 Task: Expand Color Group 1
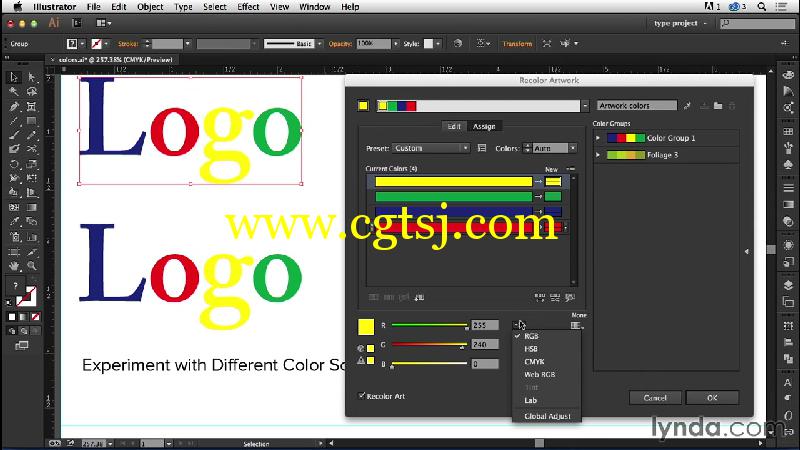(598, 138)
